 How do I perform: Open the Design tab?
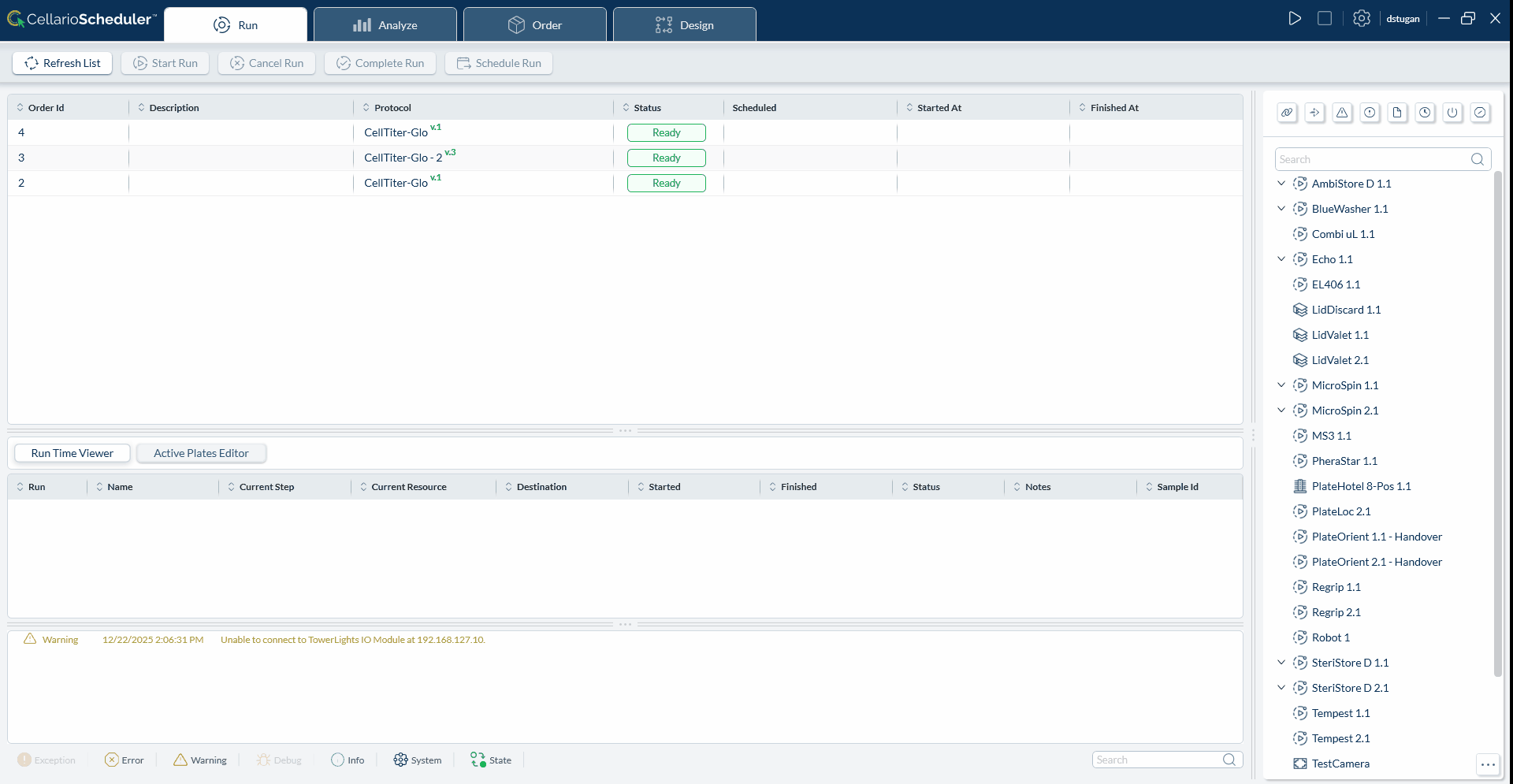[x=684, y=24]
